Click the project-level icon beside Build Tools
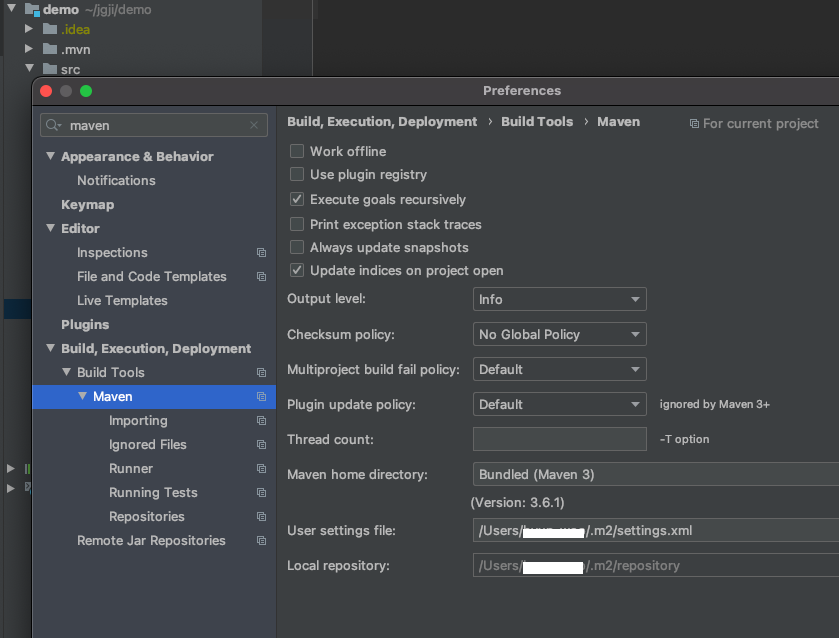The width and height of the screenshot is (839, 638). (x=261, y=373)
